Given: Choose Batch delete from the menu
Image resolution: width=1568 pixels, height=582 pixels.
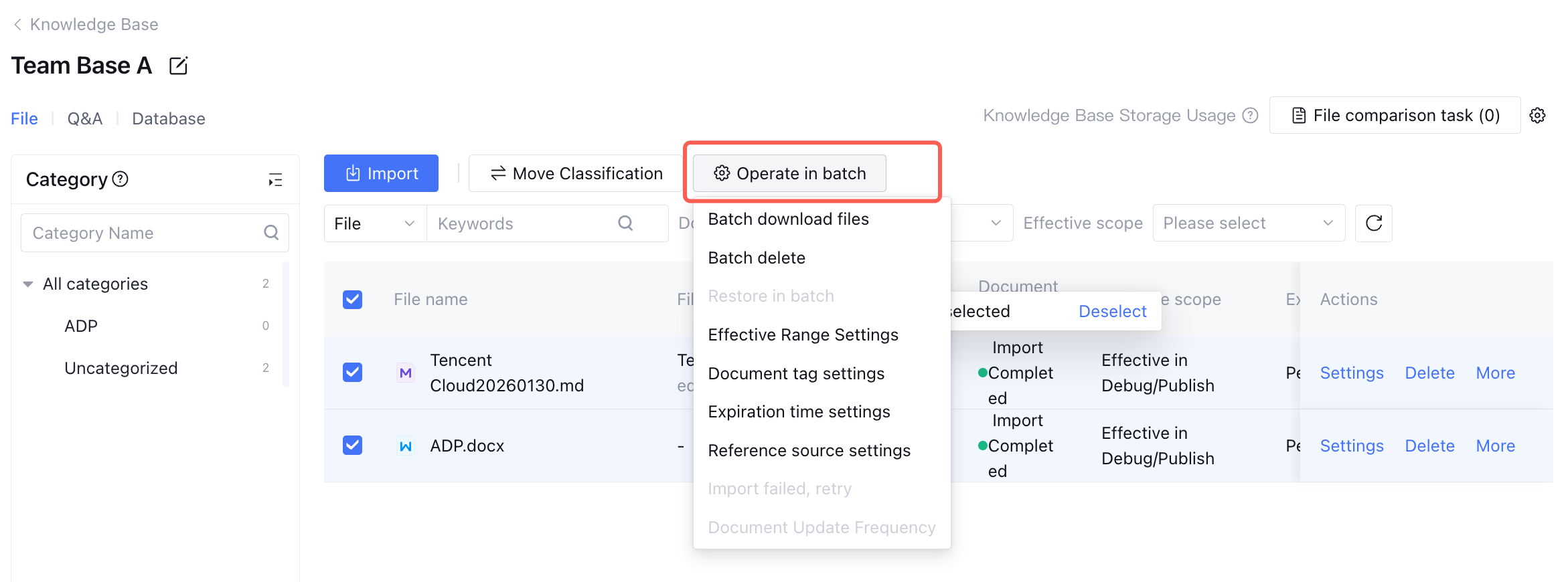Looking at the screenshot, I should [757, 258].
